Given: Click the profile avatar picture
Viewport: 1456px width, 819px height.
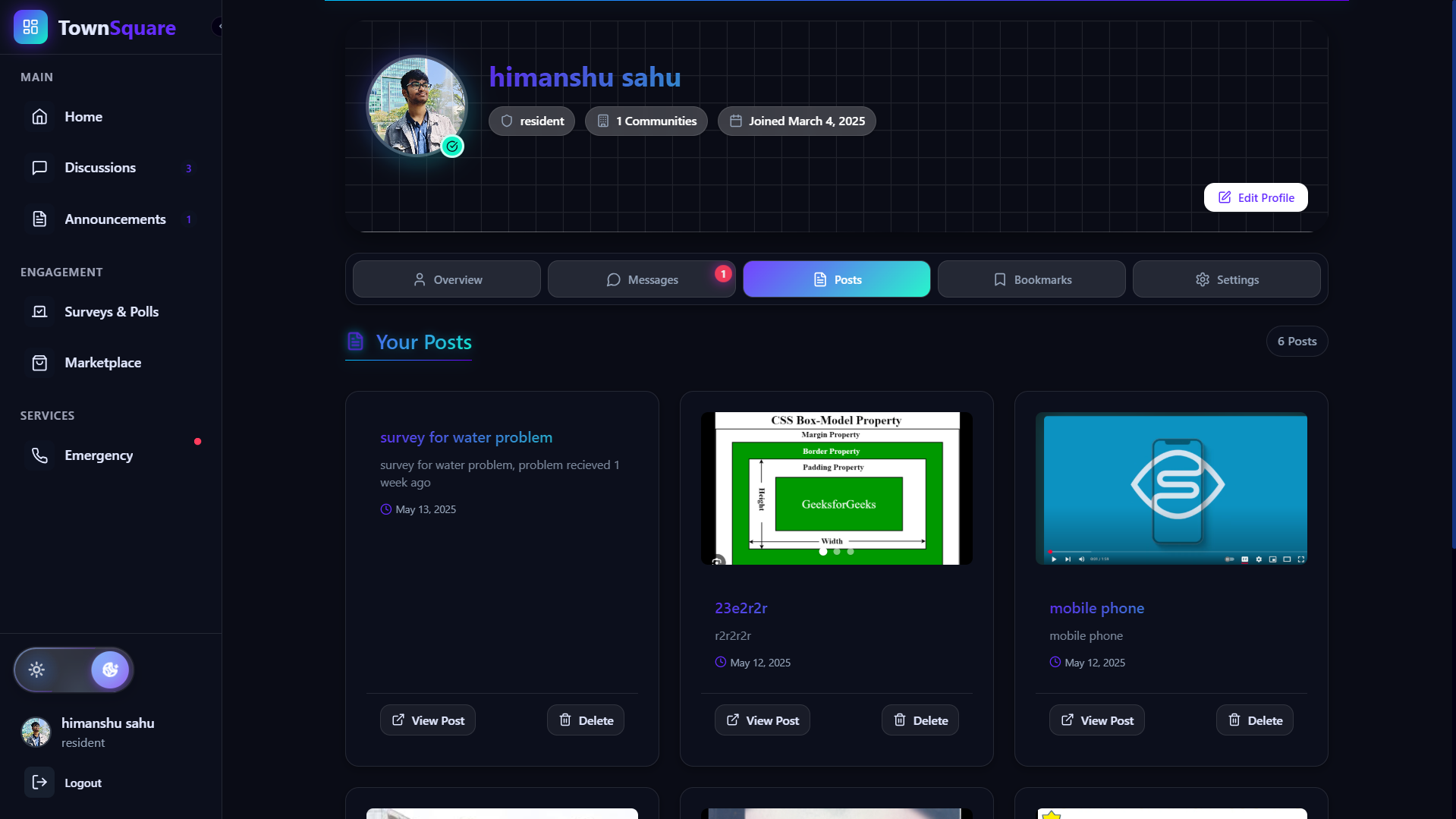Looking at the screenshot, I should click(417, 106).
